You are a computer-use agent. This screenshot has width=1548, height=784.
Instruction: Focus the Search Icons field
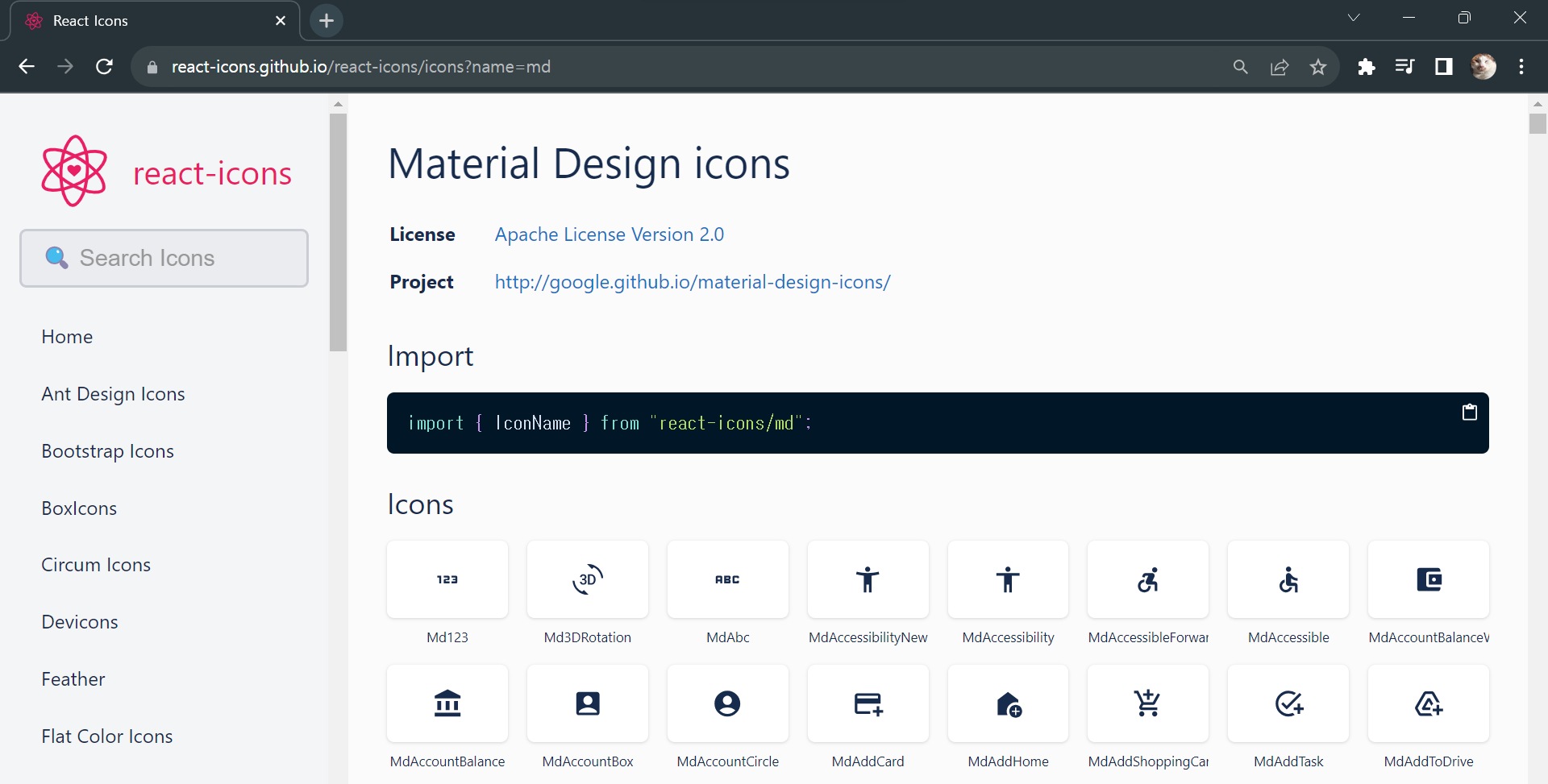coord(164,258)
